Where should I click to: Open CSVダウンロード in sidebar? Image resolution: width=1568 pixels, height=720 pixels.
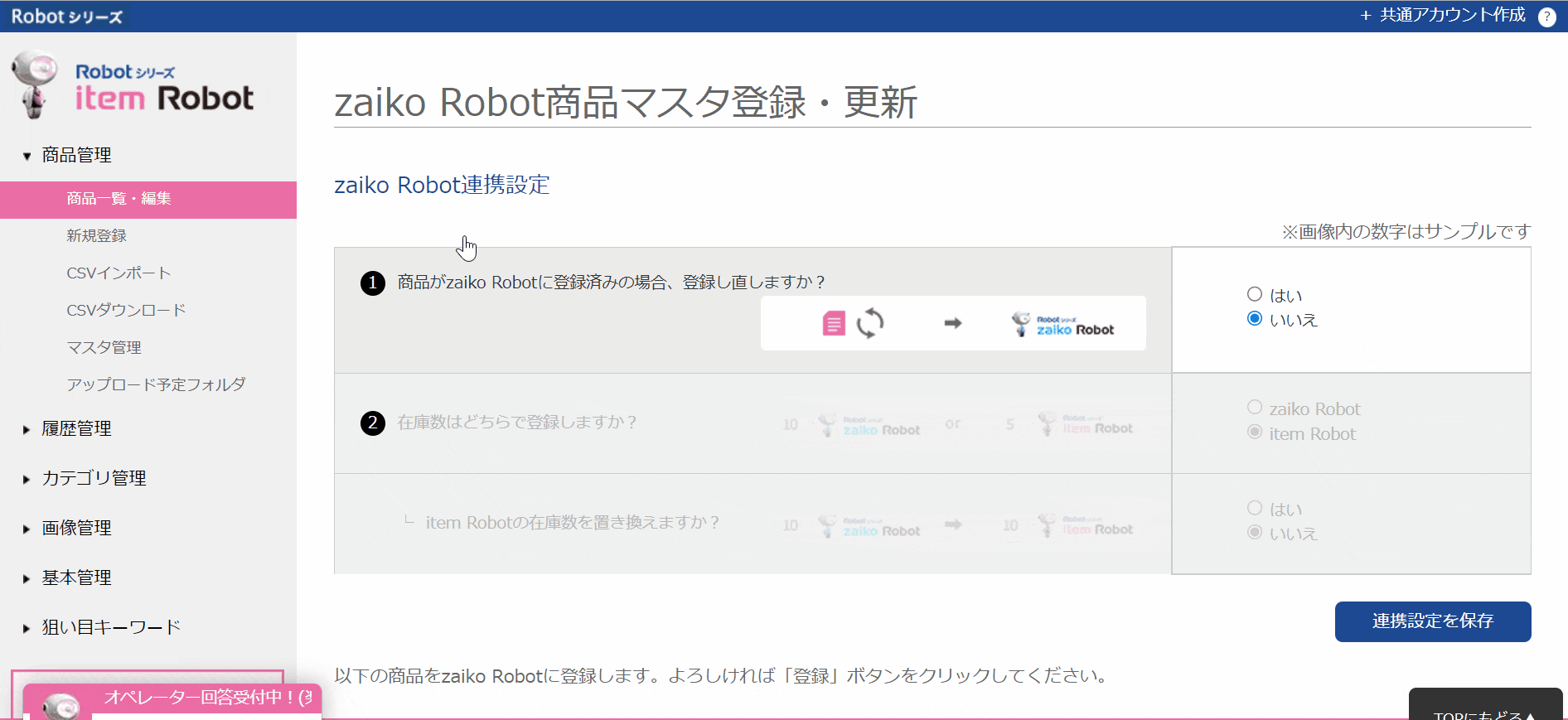[126, 311]
